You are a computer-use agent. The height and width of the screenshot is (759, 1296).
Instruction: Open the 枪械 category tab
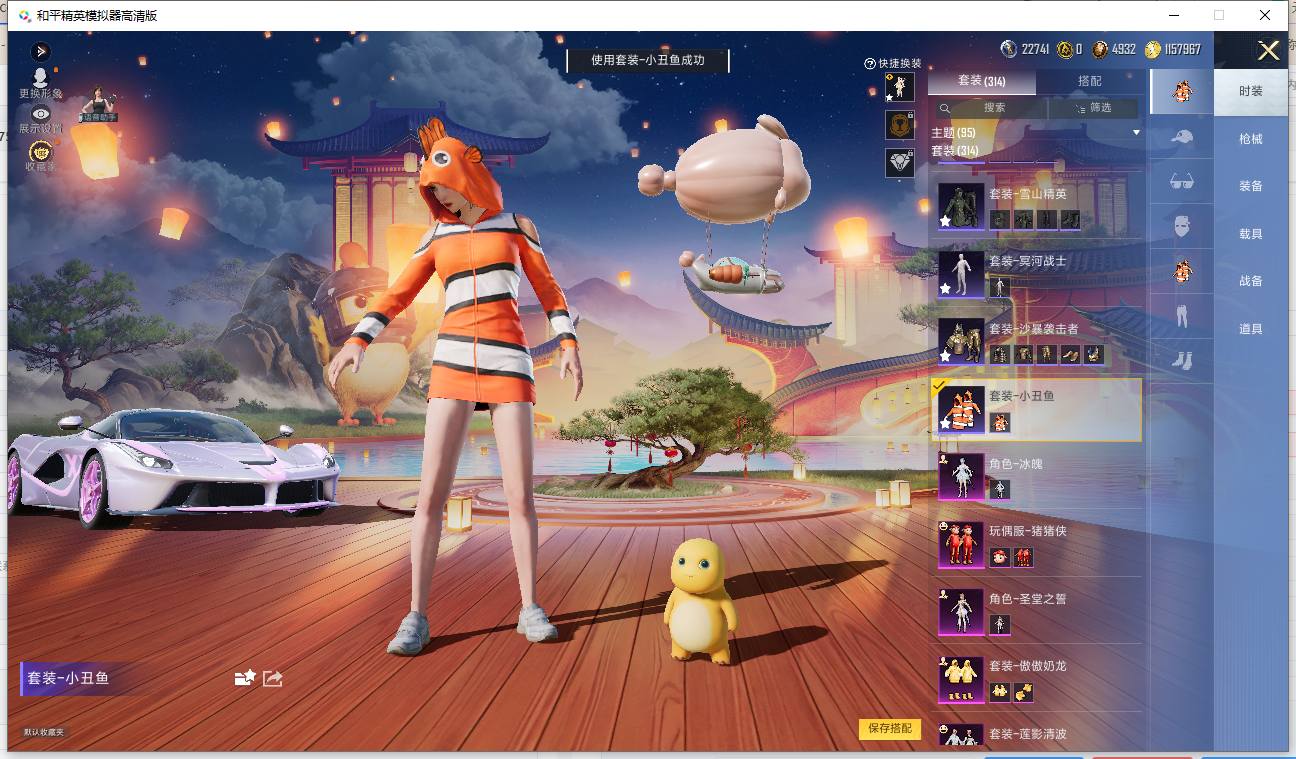tap(1250, 139)
